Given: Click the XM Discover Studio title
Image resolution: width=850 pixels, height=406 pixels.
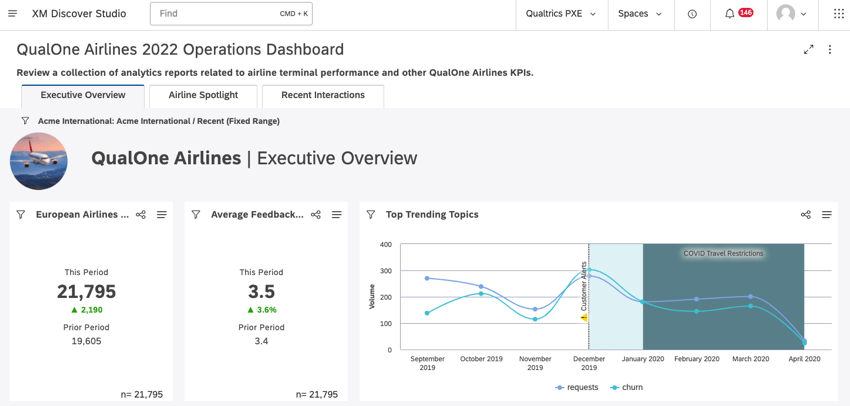Looking at the screenshot, I should point(79,14).
